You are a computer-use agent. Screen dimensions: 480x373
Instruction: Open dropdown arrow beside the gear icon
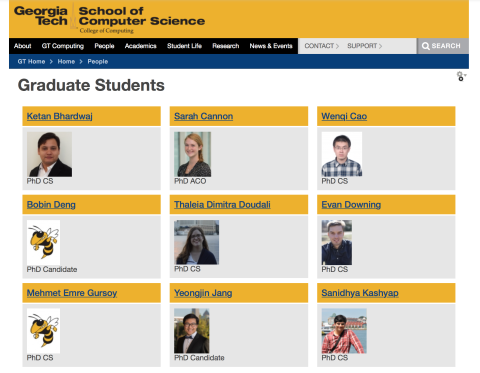coord(465,75)
